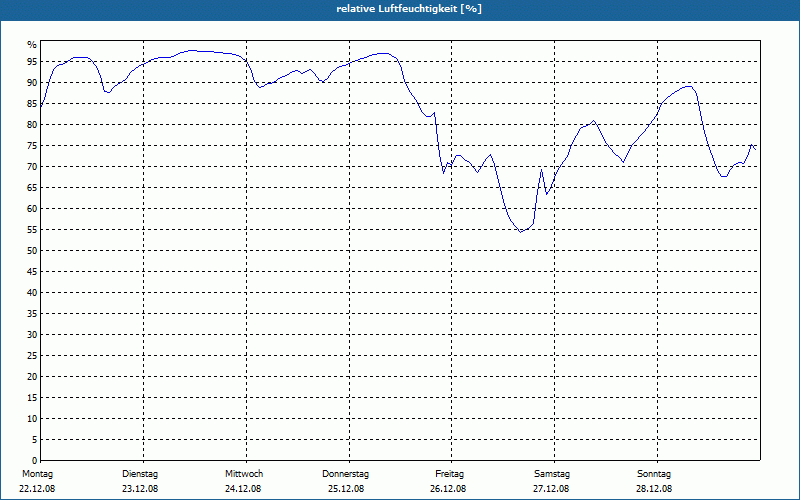Click the '25.12.08' date label
800x500 pixels.
(346, 489)
